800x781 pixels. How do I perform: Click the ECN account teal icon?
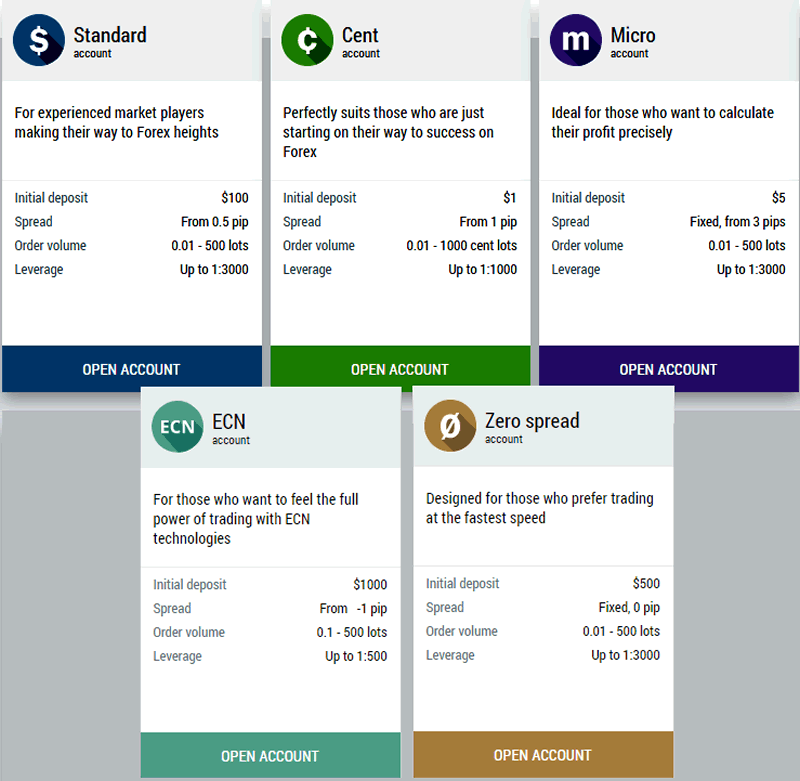tap(177, 427)
